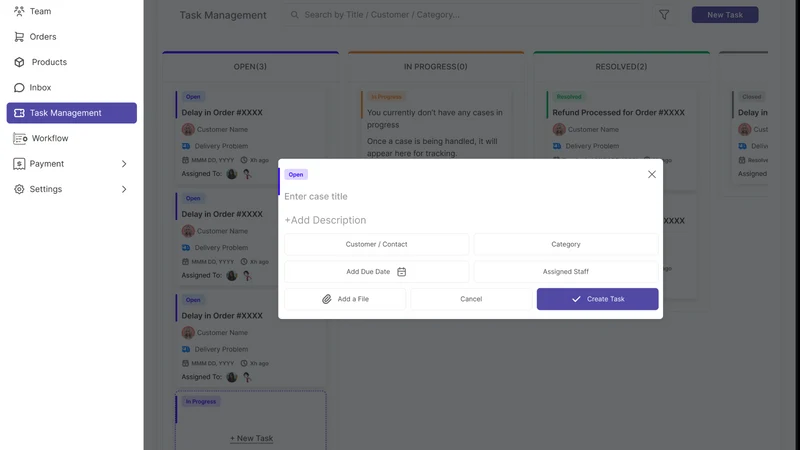Click the delivery truck icon on Refund card

point(557,146)
